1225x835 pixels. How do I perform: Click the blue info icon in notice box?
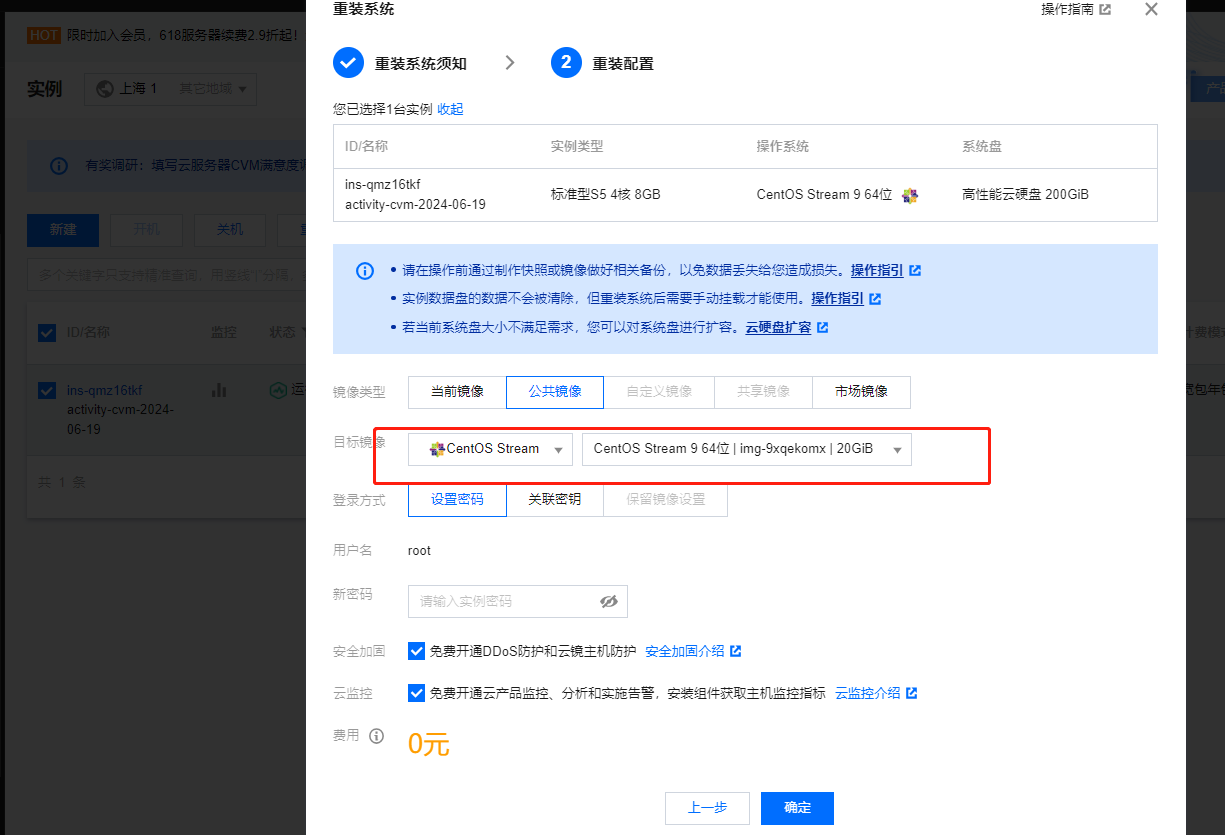(x=365, y=271)
